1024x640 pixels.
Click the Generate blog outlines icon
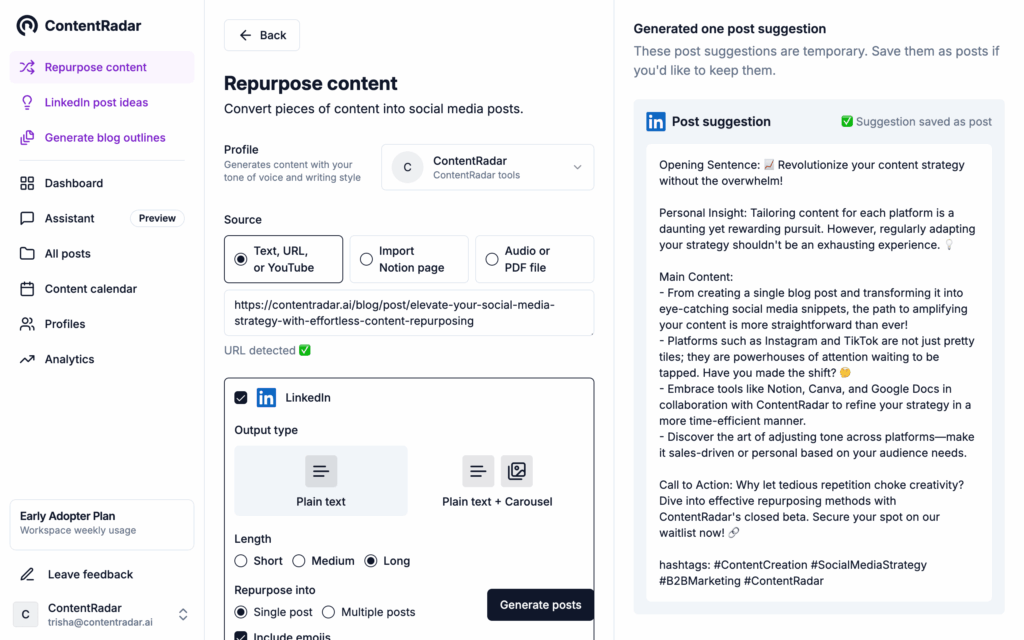click(27, 138)
